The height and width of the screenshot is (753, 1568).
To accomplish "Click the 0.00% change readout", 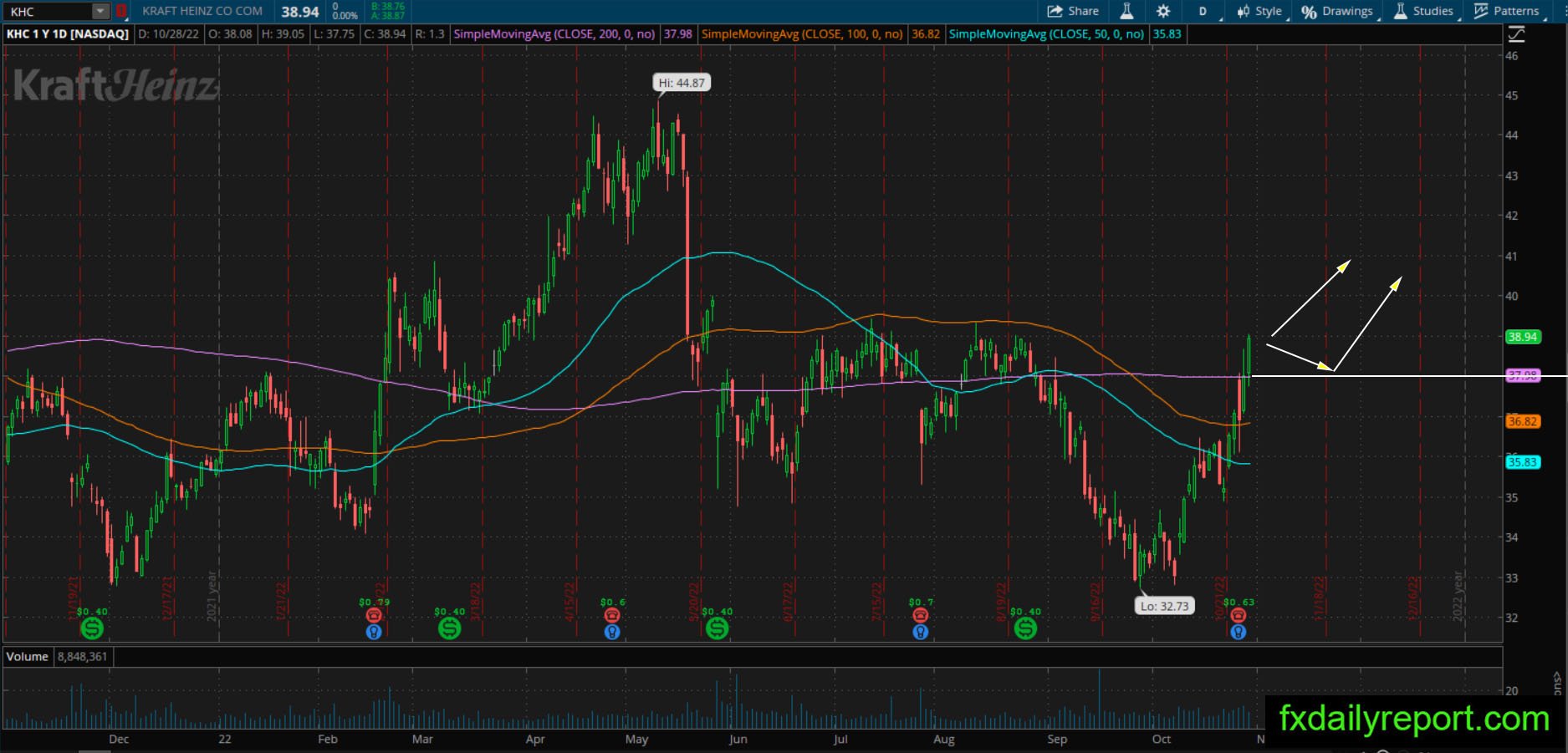I will tap(345, 16).
